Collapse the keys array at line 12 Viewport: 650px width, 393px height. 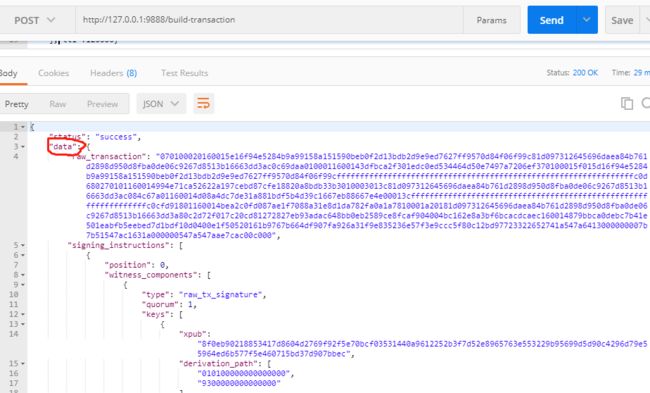point(23,314)
